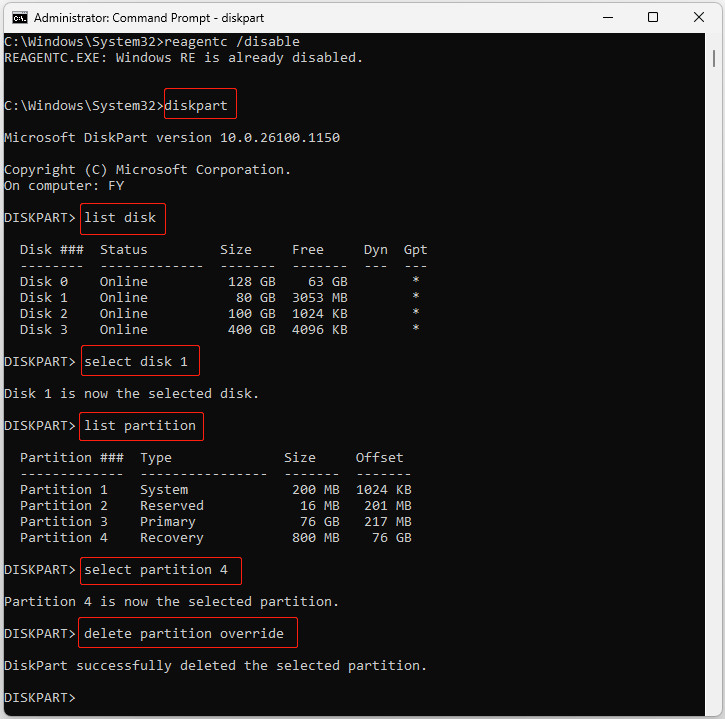Click the '4096 KB' free value
The image size is (725, 719).
[320, 330]
